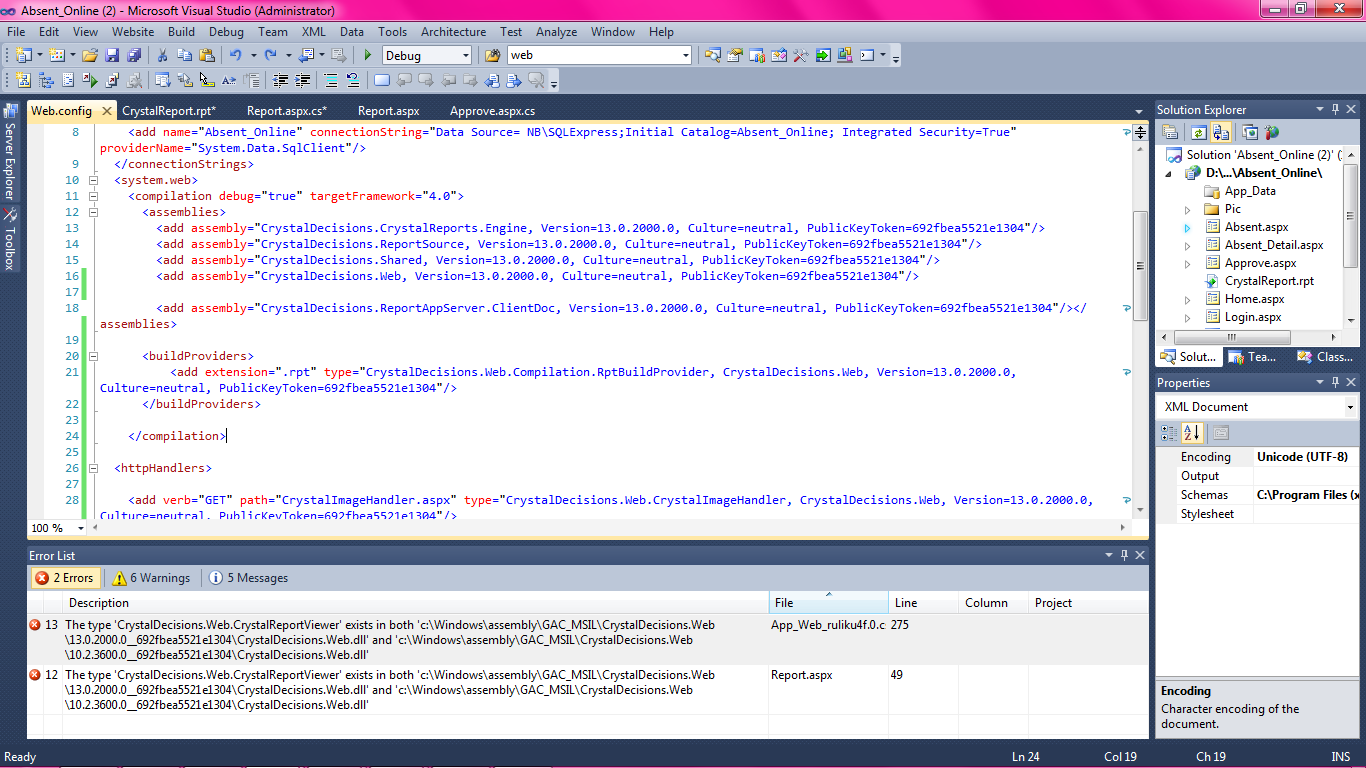Click the Cut scissors icon
This screenshot has height=768, width=1366.
tap(162, 56)
